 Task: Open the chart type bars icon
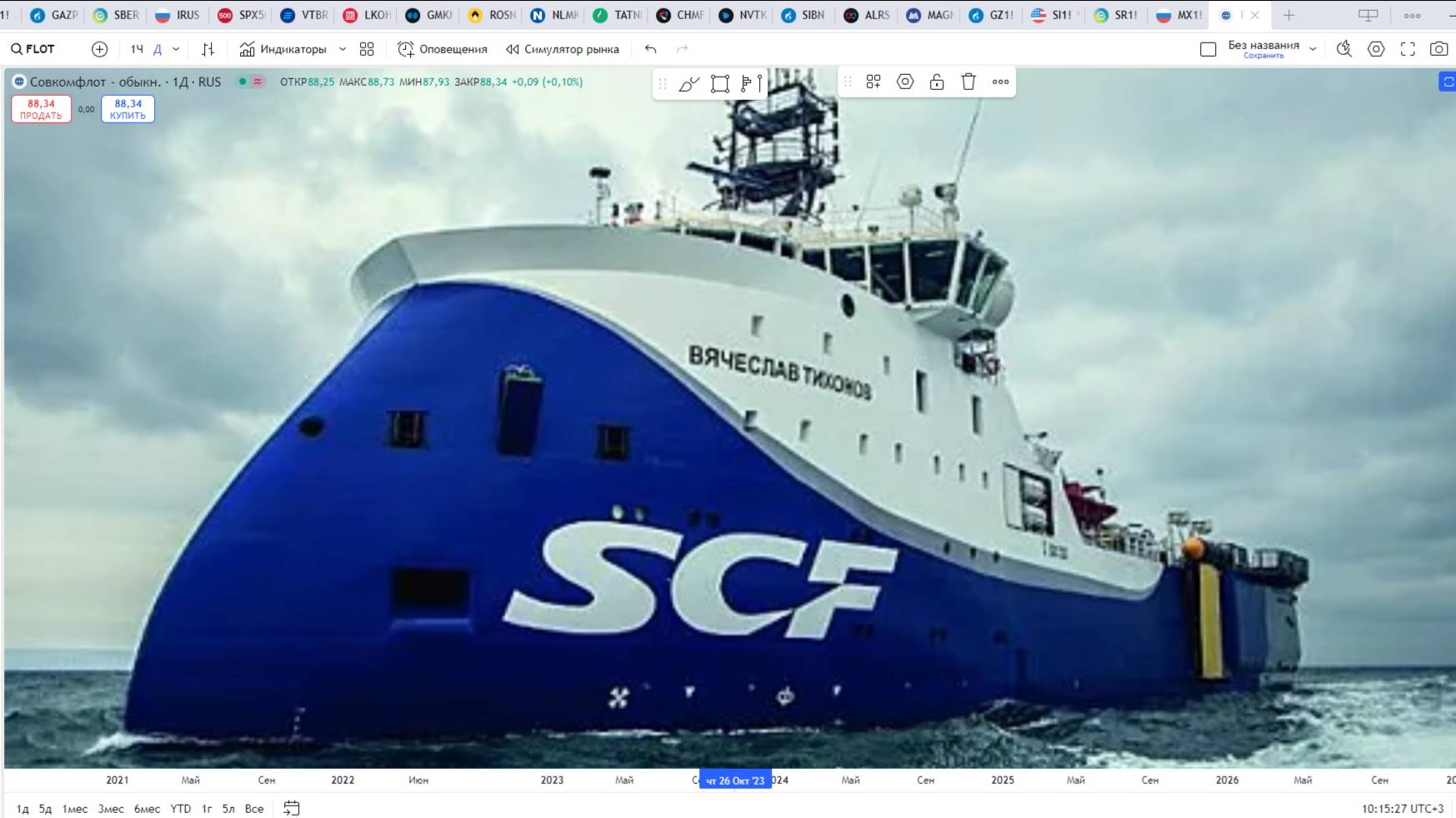point(208,49)
